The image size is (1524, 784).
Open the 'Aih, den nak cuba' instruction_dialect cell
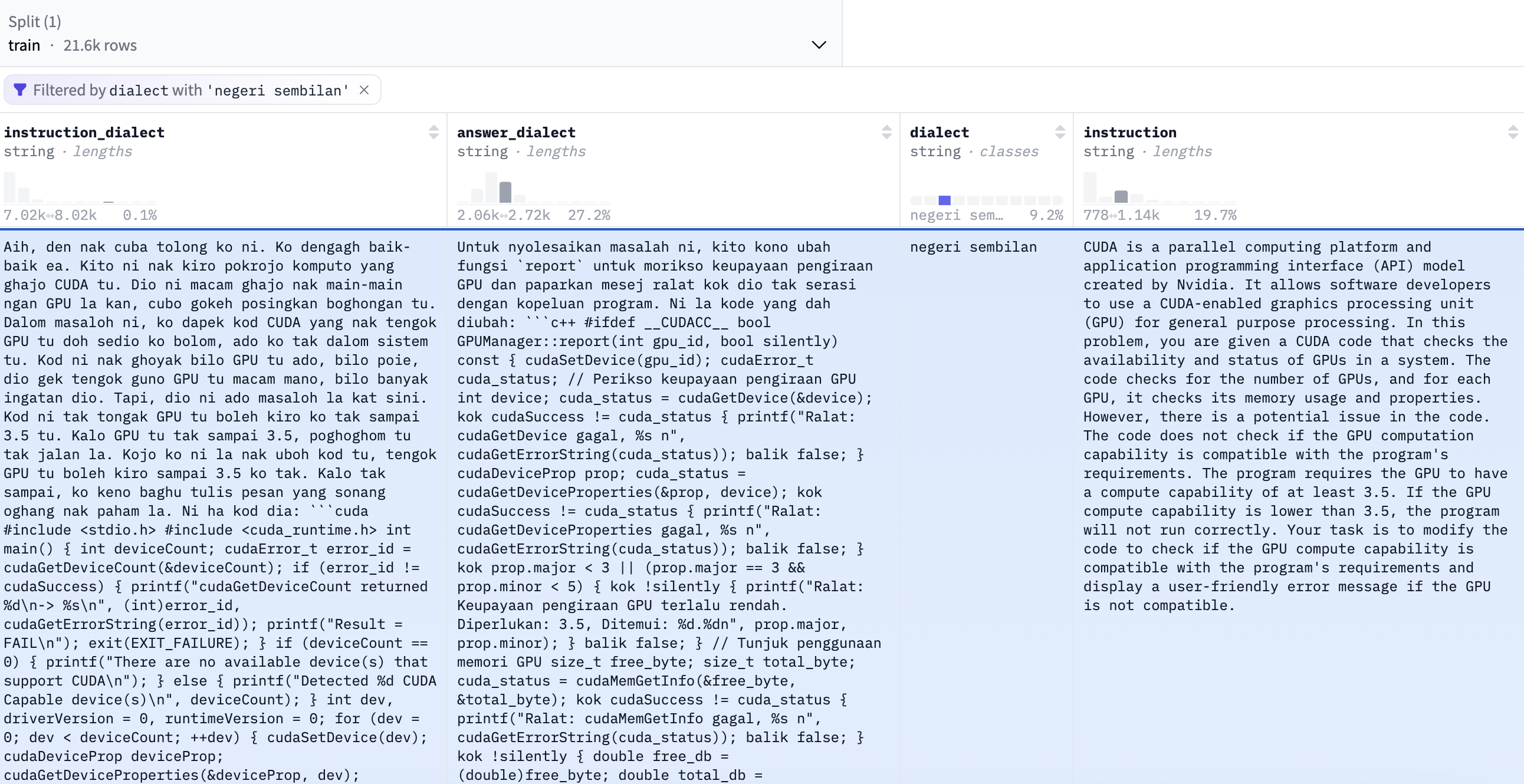point(224,507)
